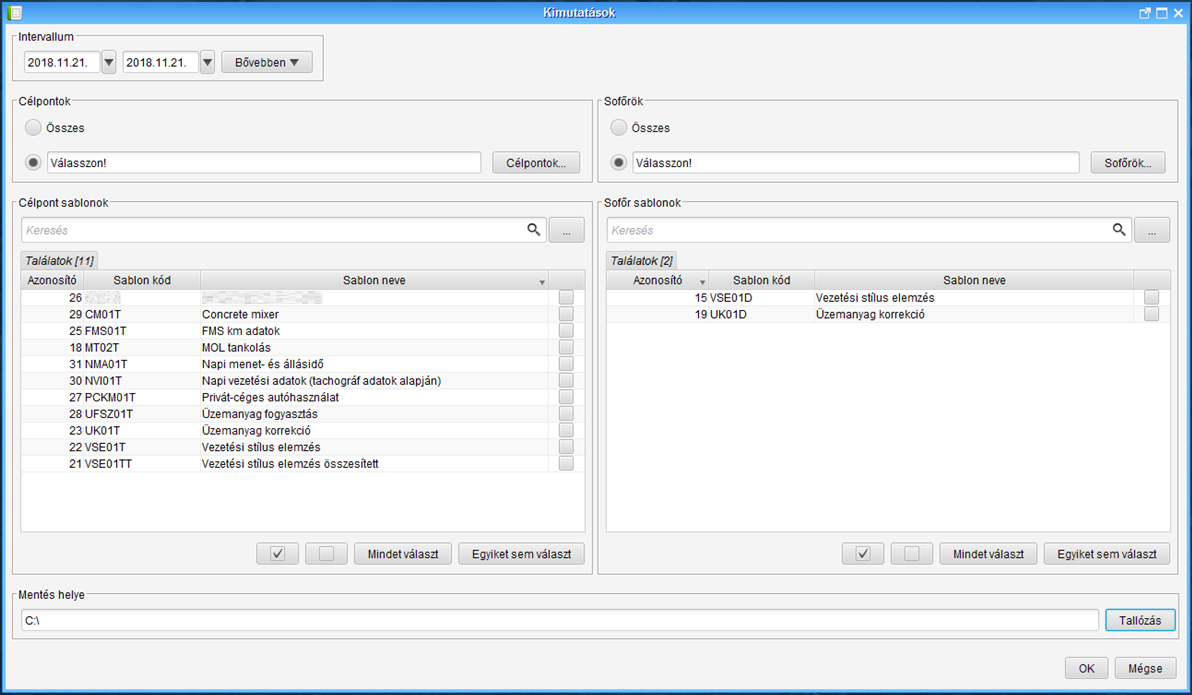Switch to the Találatok [2] tab
Image resolution: width=1192 pixels, height=695 pixels.
click(642, 260)
